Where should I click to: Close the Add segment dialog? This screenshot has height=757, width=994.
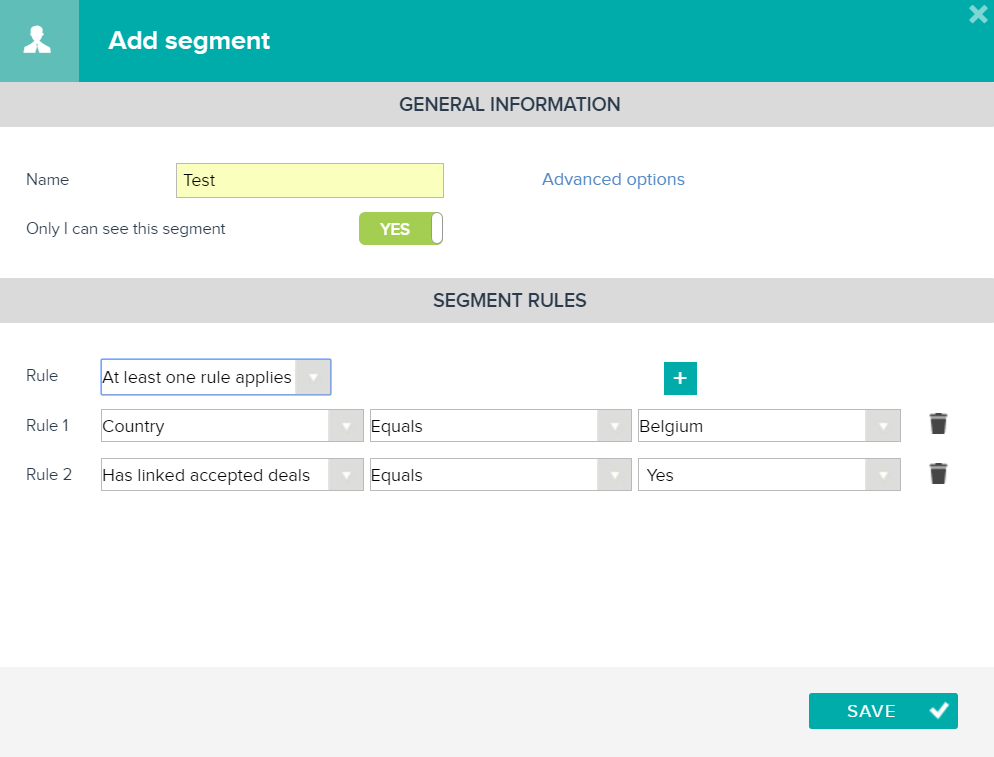(977, 15)
